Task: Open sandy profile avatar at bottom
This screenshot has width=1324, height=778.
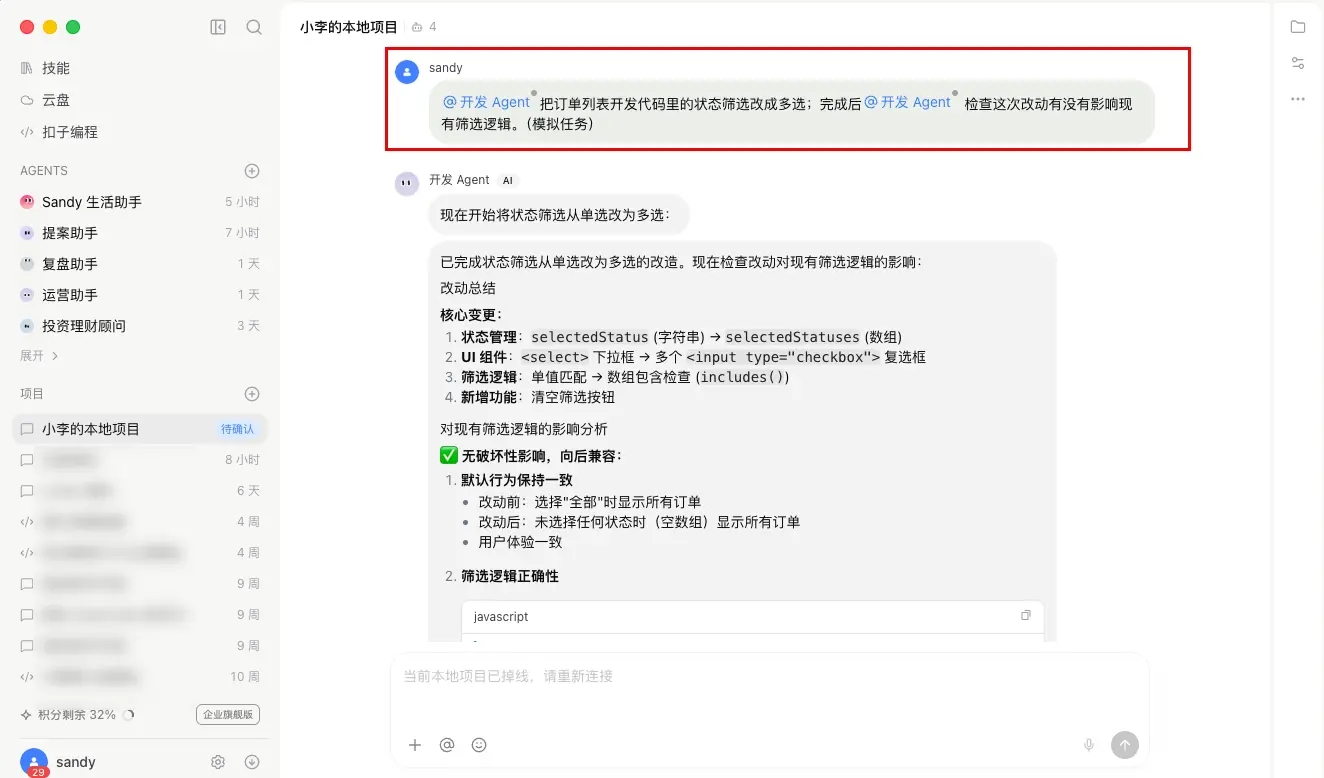Action: click(x=34, y=762)
